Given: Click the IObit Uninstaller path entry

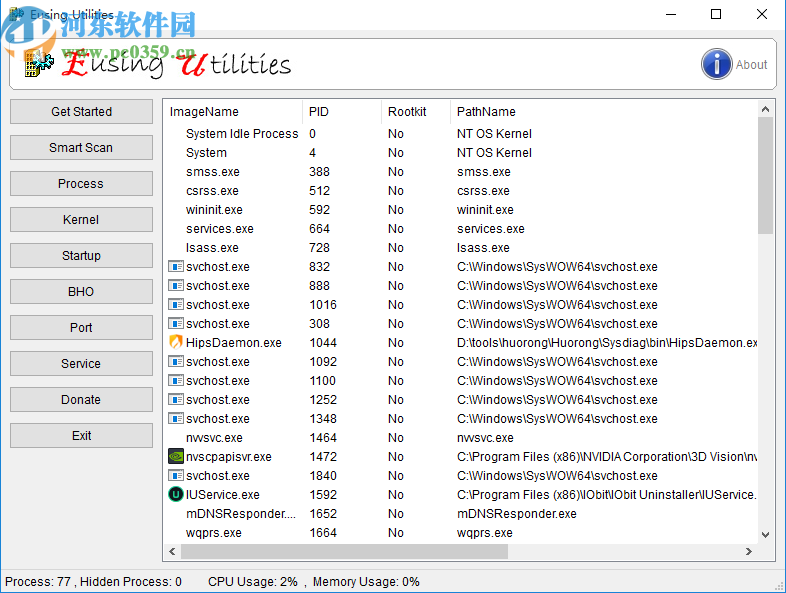Looking at the screenshot, I should [607, 495].
